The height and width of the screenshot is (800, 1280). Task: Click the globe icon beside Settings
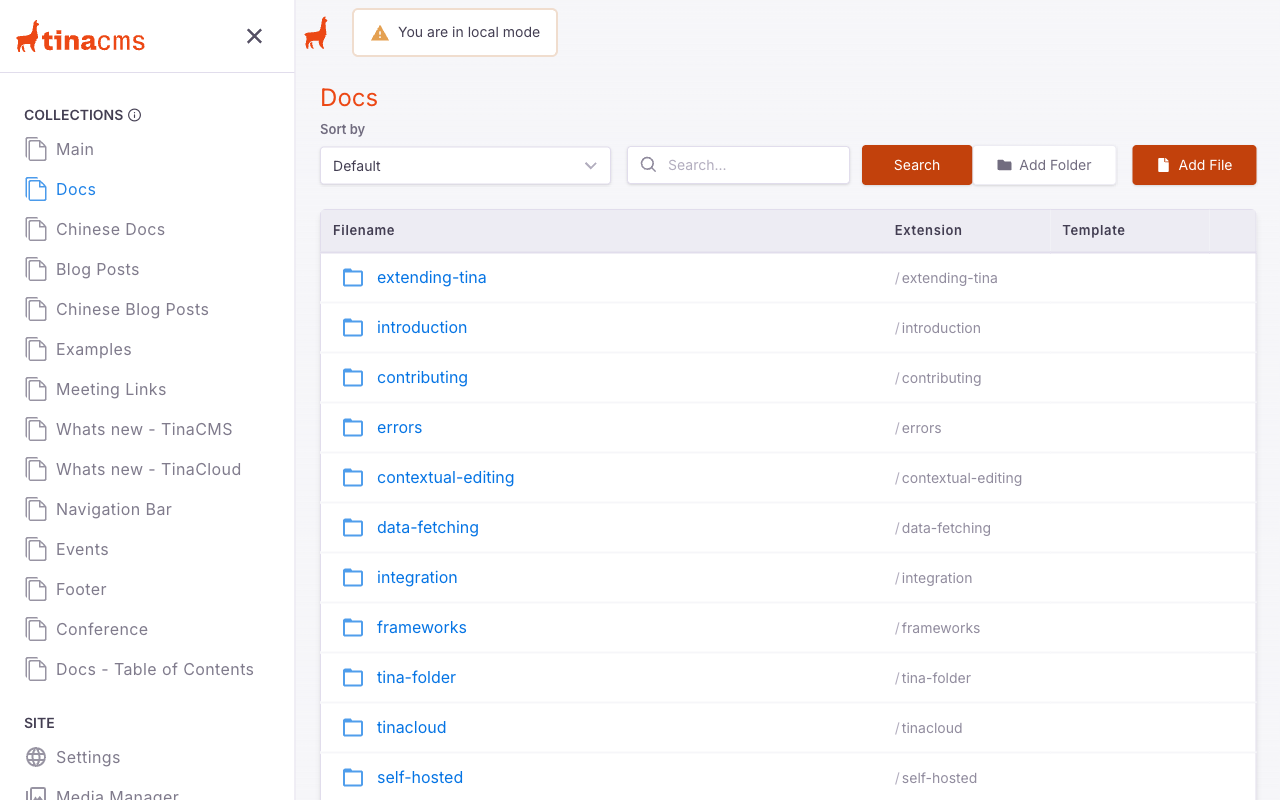(x=36, y=757)
